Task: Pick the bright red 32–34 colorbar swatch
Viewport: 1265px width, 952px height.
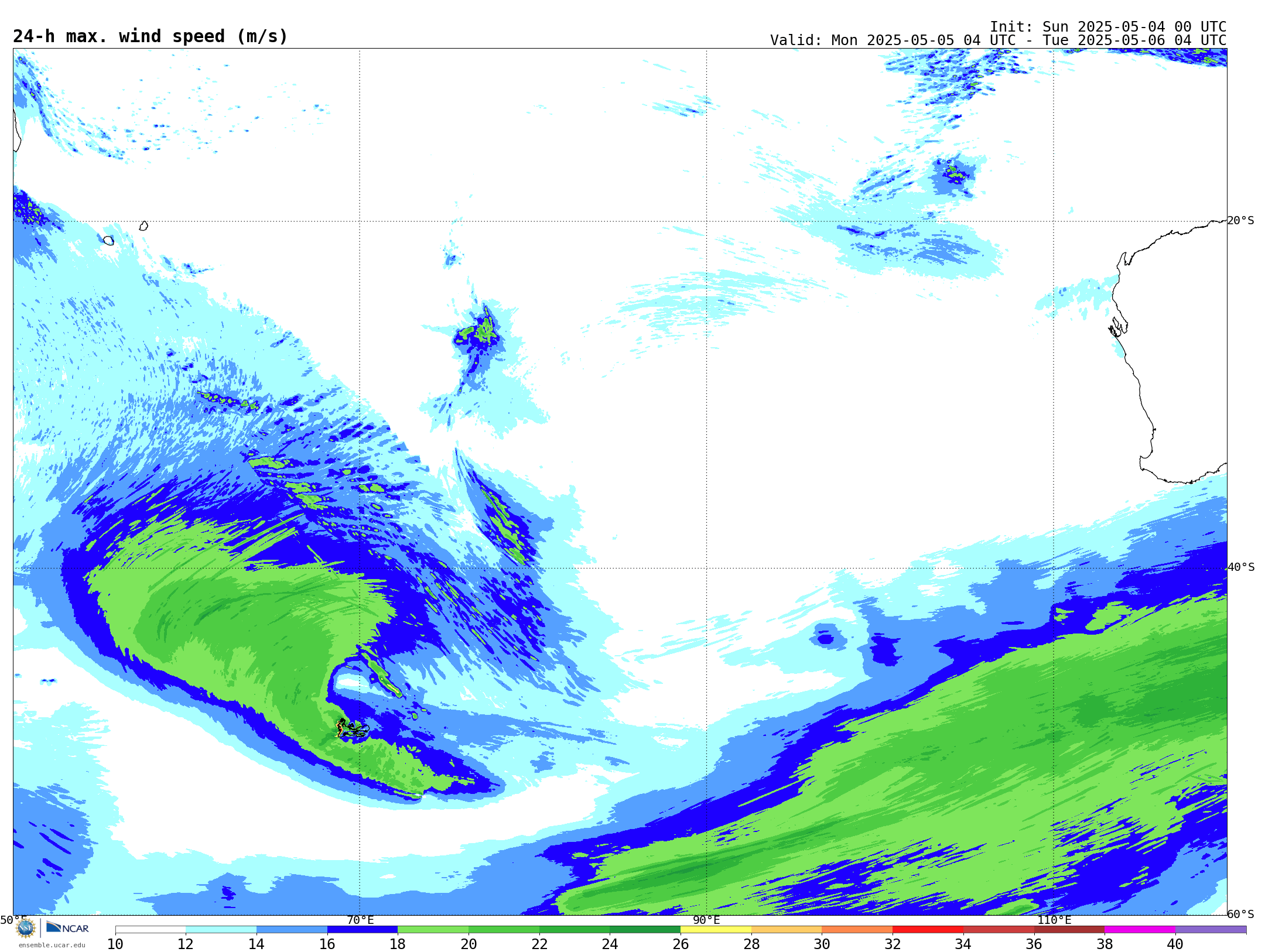Action: 928,930
